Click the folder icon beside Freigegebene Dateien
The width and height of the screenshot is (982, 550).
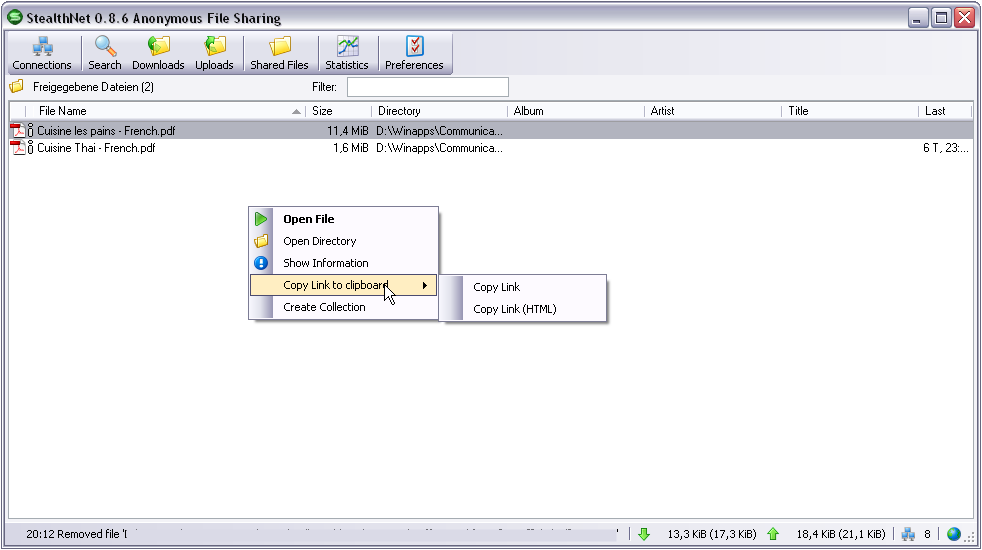tap(17, 86)
